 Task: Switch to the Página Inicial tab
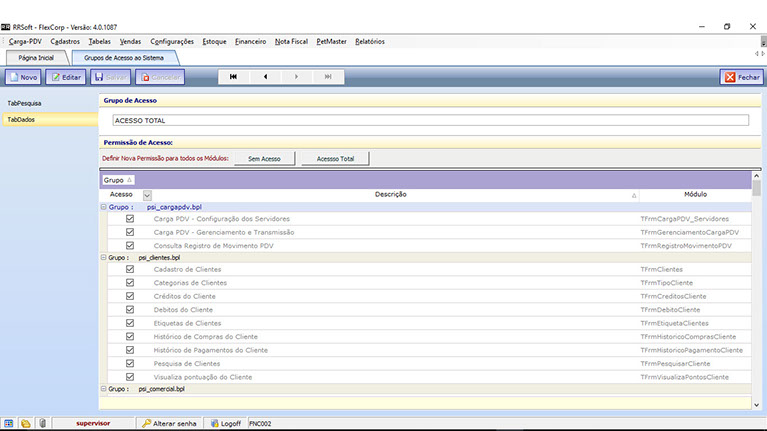pyautogui.click(x=34, y=58)
